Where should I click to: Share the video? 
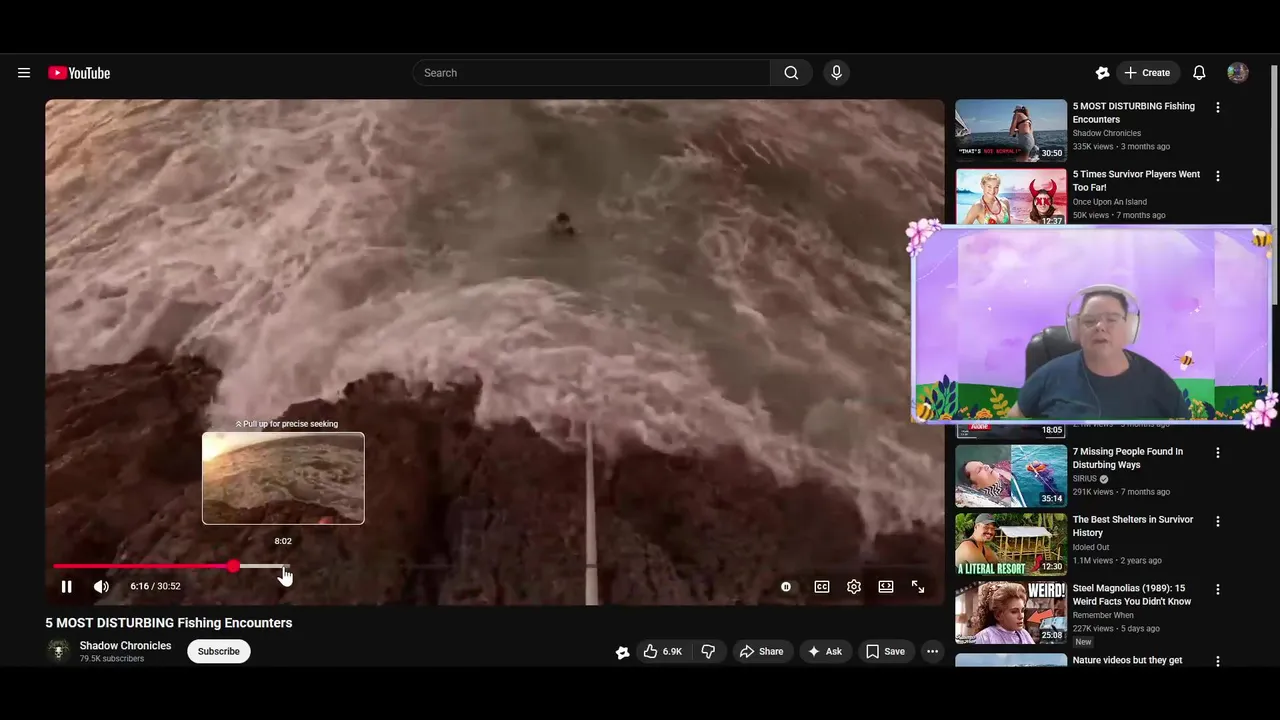pyautogui.click(x=761, y=651)
